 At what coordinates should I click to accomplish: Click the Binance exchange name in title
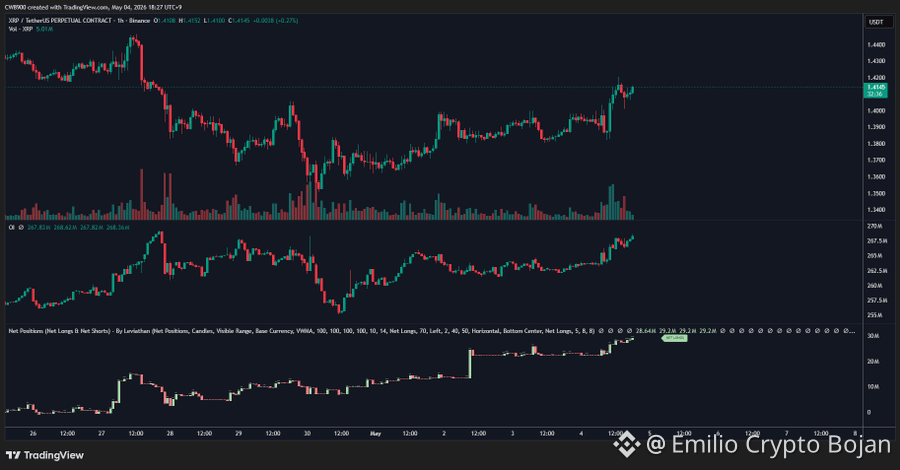tap(139, 21)
